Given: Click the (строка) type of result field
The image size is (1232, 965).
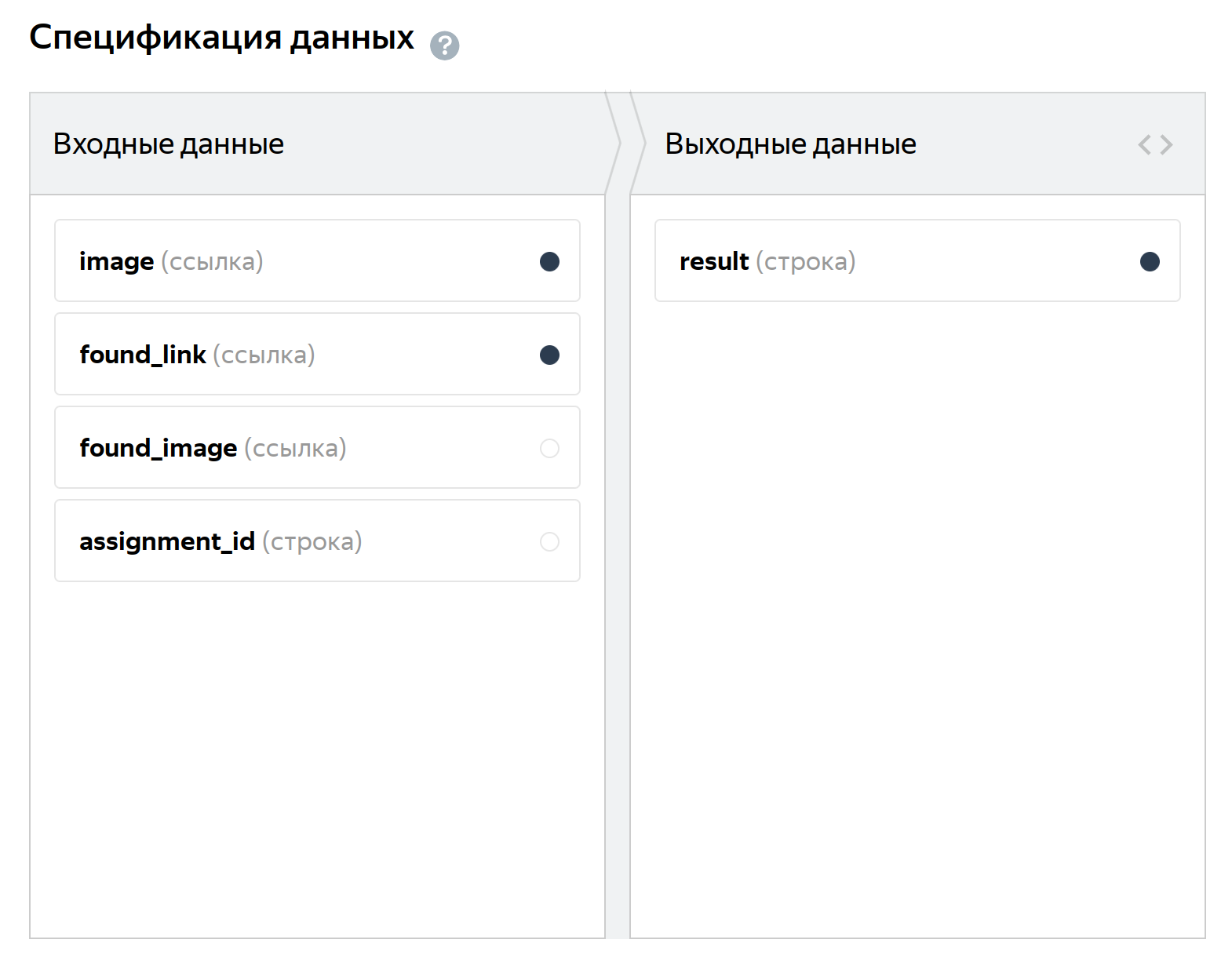Looking at the screenshot, I should pos(805,261).
